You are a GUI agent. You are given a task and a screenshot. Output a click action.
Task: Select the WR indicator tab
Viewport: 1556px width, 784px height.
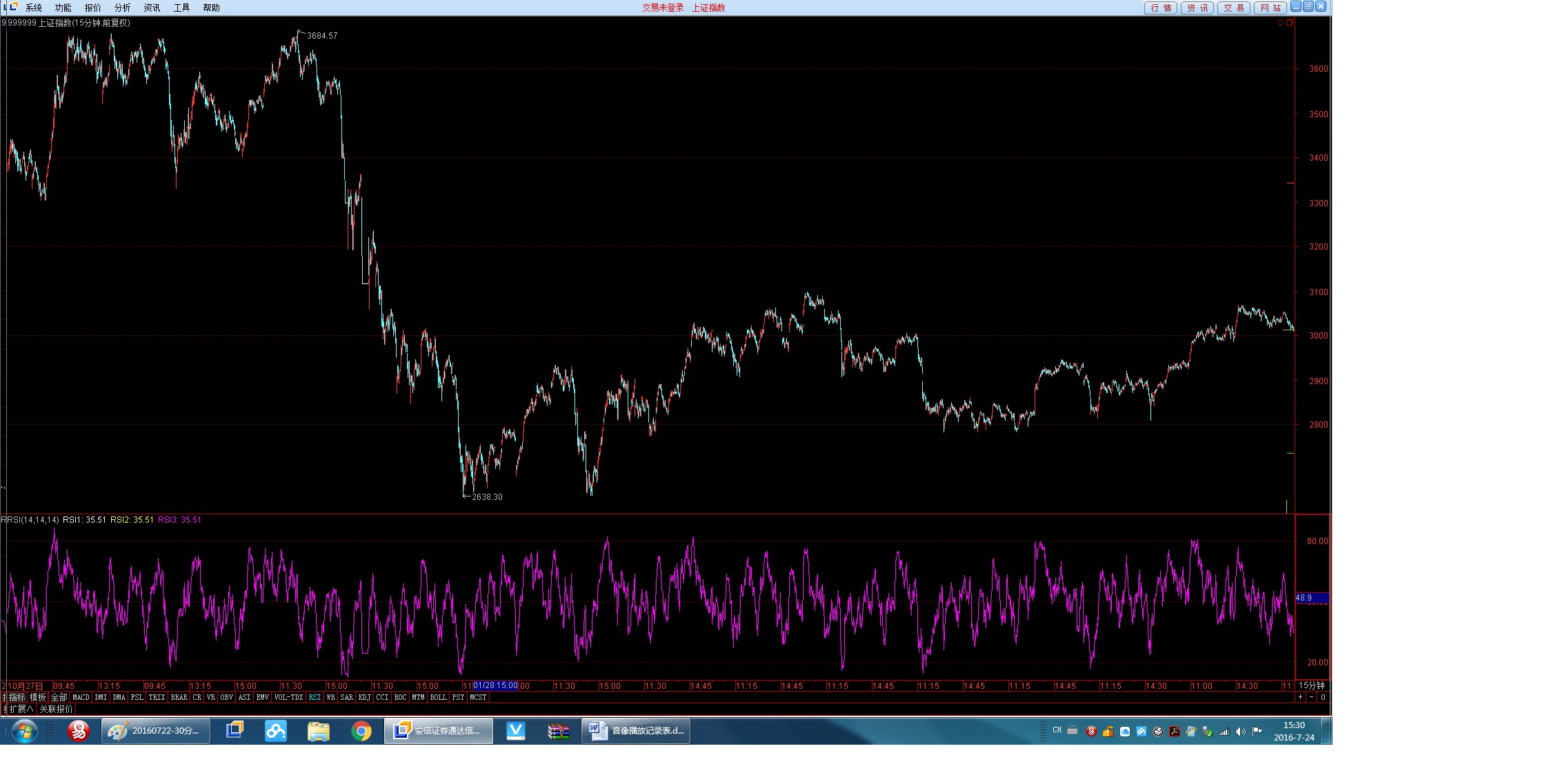coord(330,697)
